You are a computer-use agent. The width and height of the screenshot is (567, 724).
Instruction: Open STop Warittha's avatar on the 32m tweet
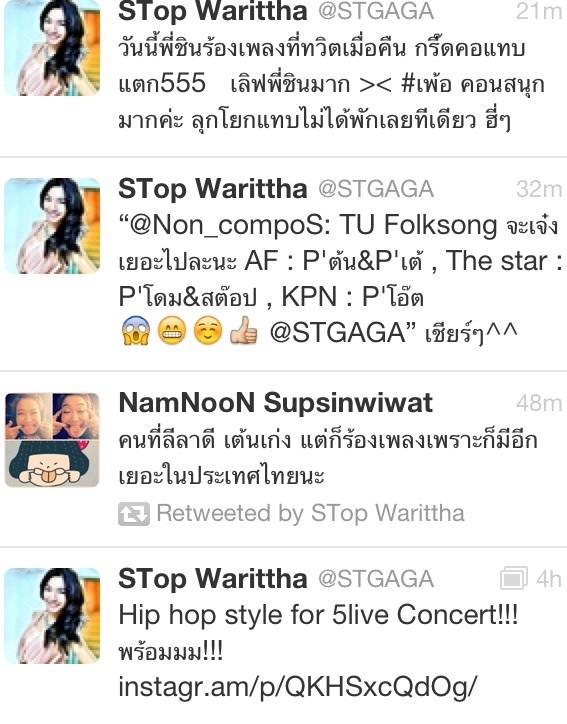[52, 226]
